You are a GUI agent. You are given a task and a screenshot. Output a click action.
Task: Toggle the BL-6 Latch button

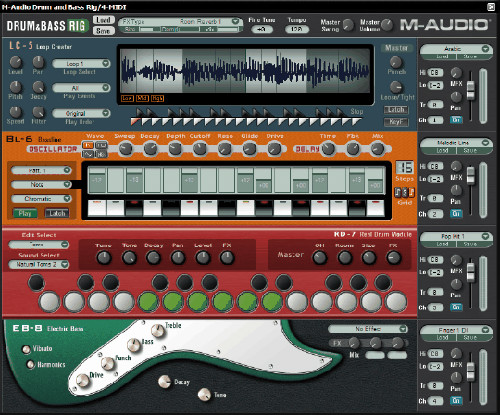click(x=57, y=213)
